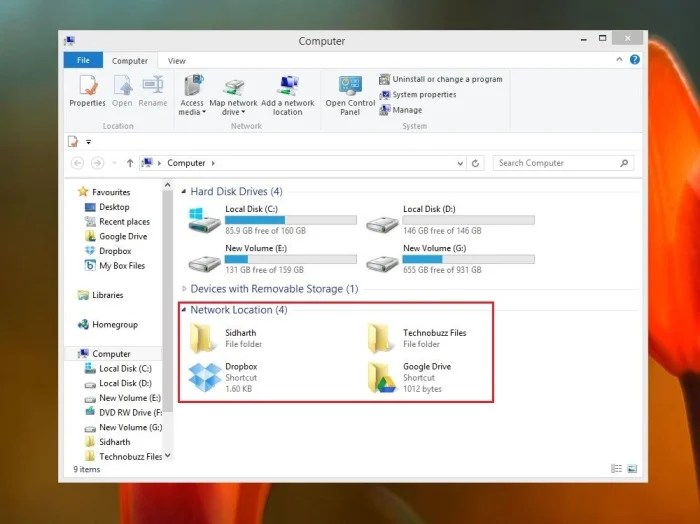Viewport: 700px width, 524px height.
Task: Minimize the ribbon with the chevron
Action: [619, 59]
